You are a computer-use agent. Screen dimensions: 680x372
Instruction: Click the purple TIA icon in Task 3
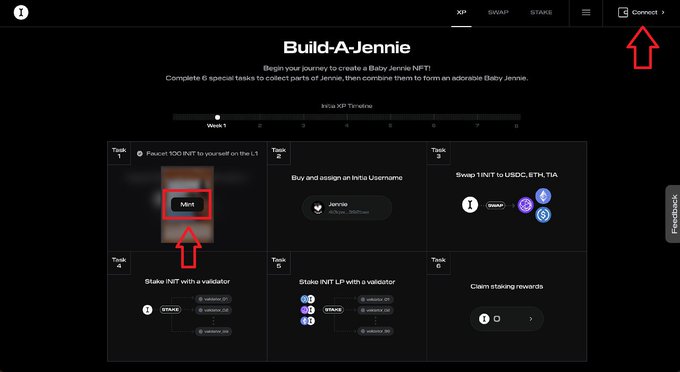tap(526, 205)
